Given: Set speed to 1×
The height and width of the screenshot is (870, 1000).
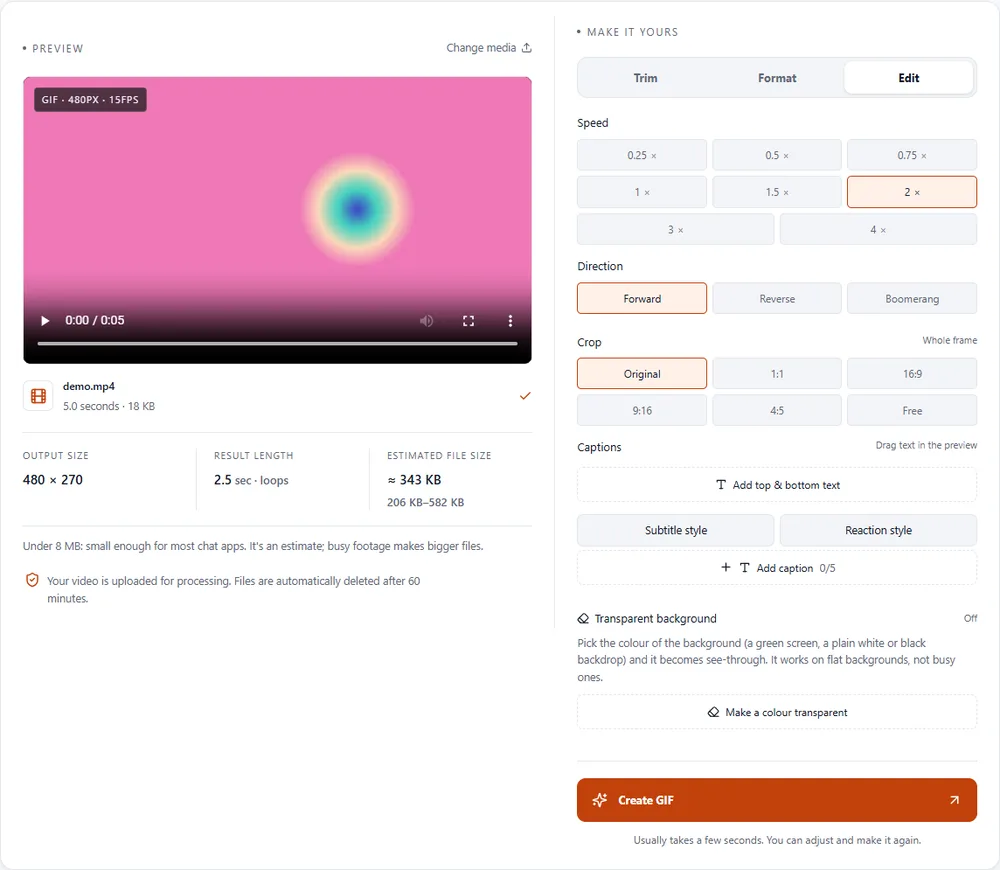Looking at the screenshot, I should point(642,192).
